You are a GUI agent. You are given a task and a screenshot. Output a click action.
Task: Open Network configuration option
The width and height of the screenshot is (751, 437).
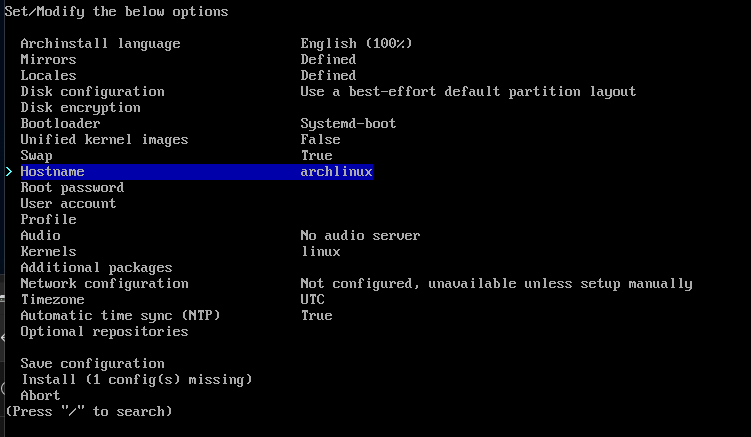coord(104,284)
